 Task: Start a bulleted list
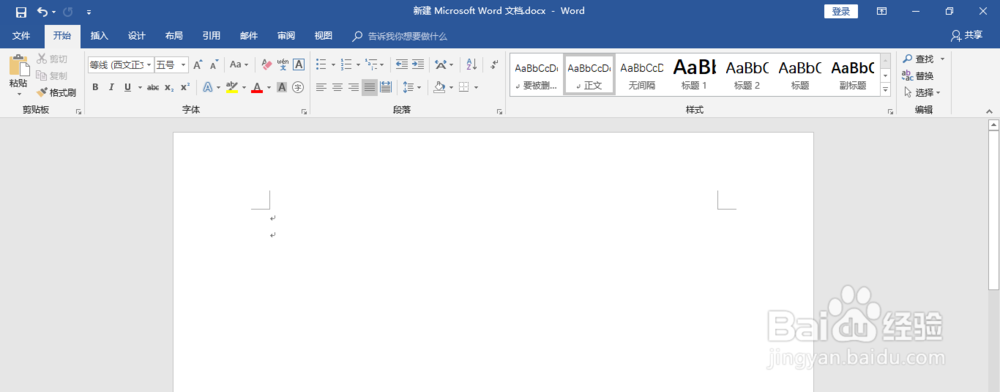(321, 64)
